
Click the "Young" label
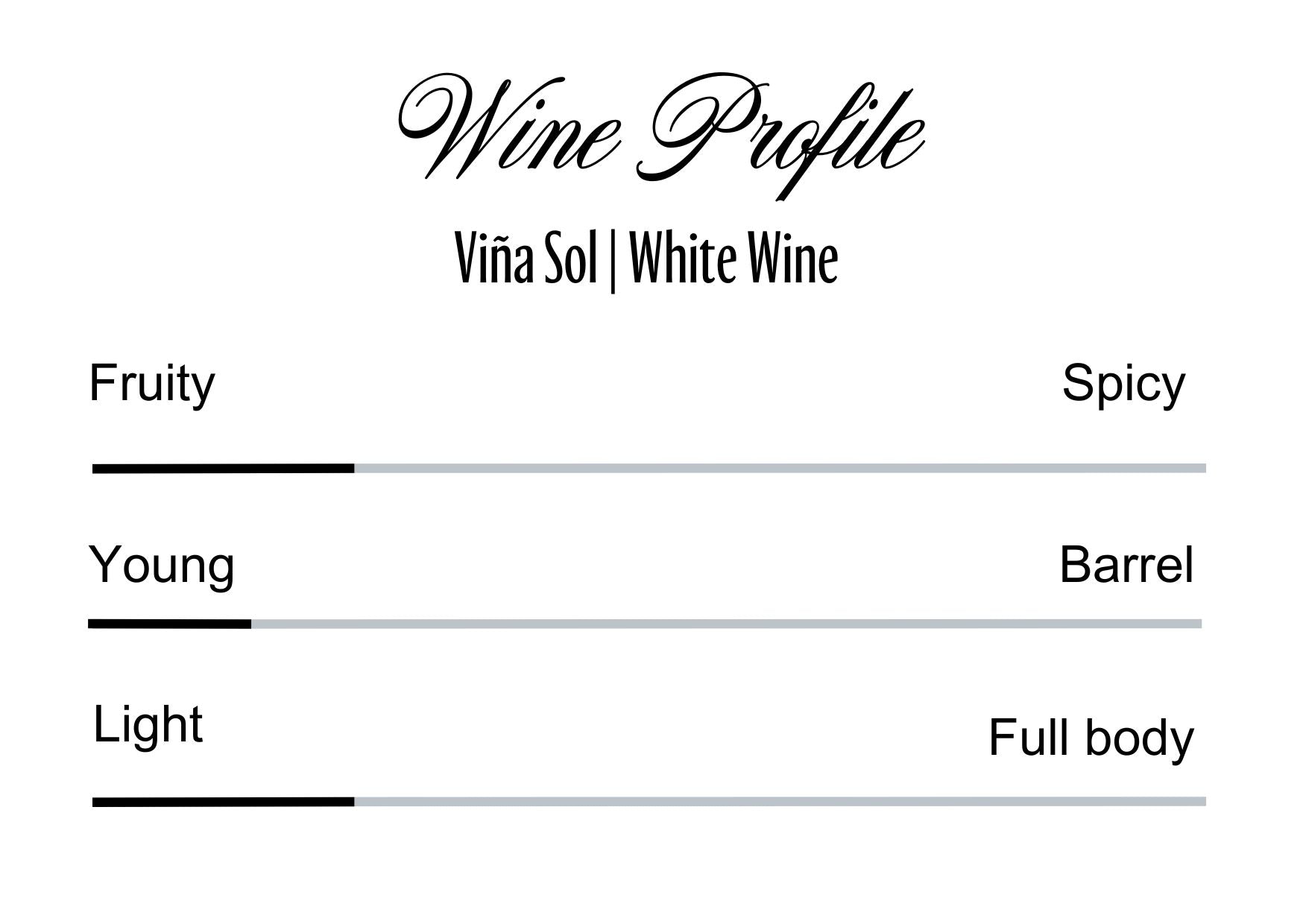click(x=162, y=566)
